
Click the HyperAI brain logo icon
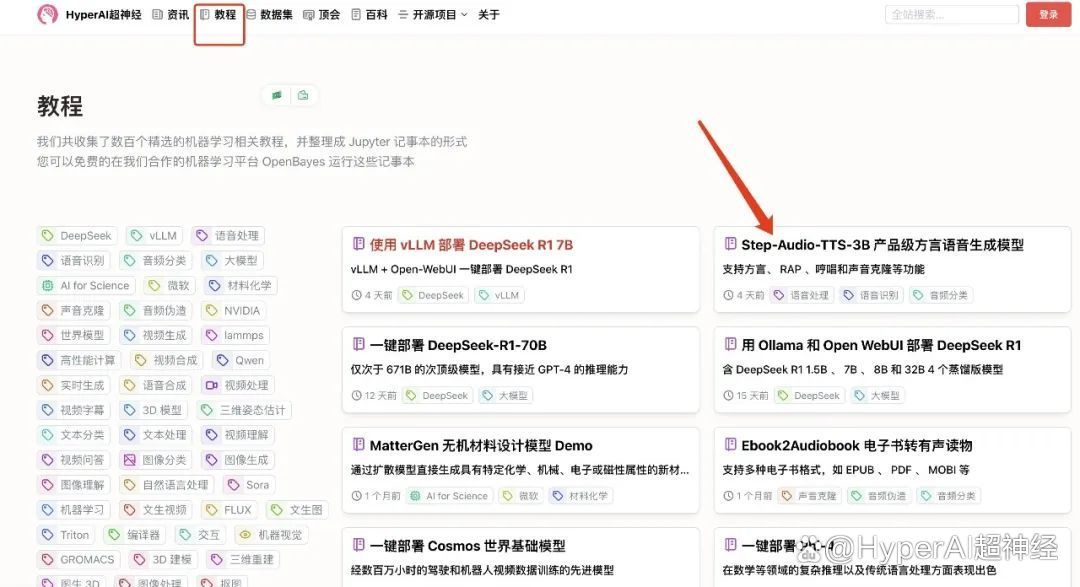pos(47,15)
